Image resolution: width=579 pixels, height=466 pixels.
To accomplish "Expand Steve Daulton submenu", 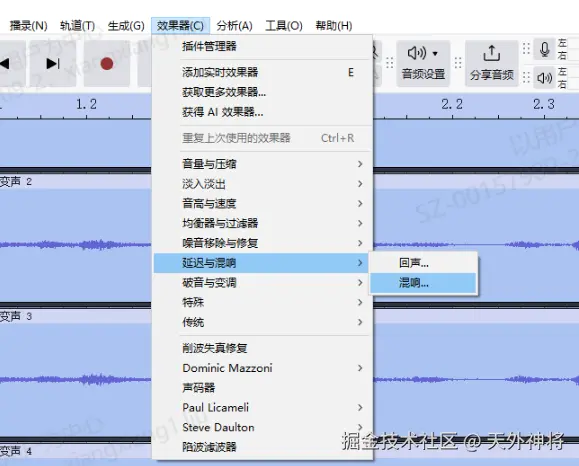I will pos(262,428).
